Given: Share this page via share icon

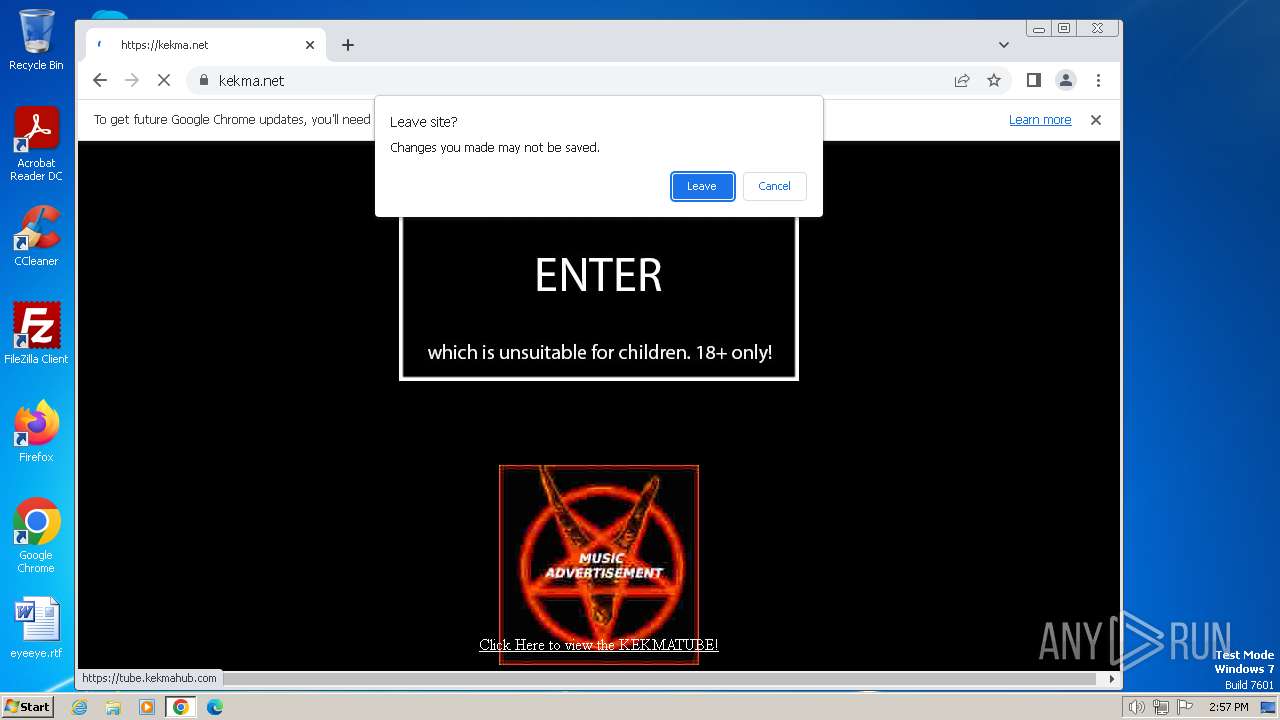Looking at the screenshot, I should 962,80.
